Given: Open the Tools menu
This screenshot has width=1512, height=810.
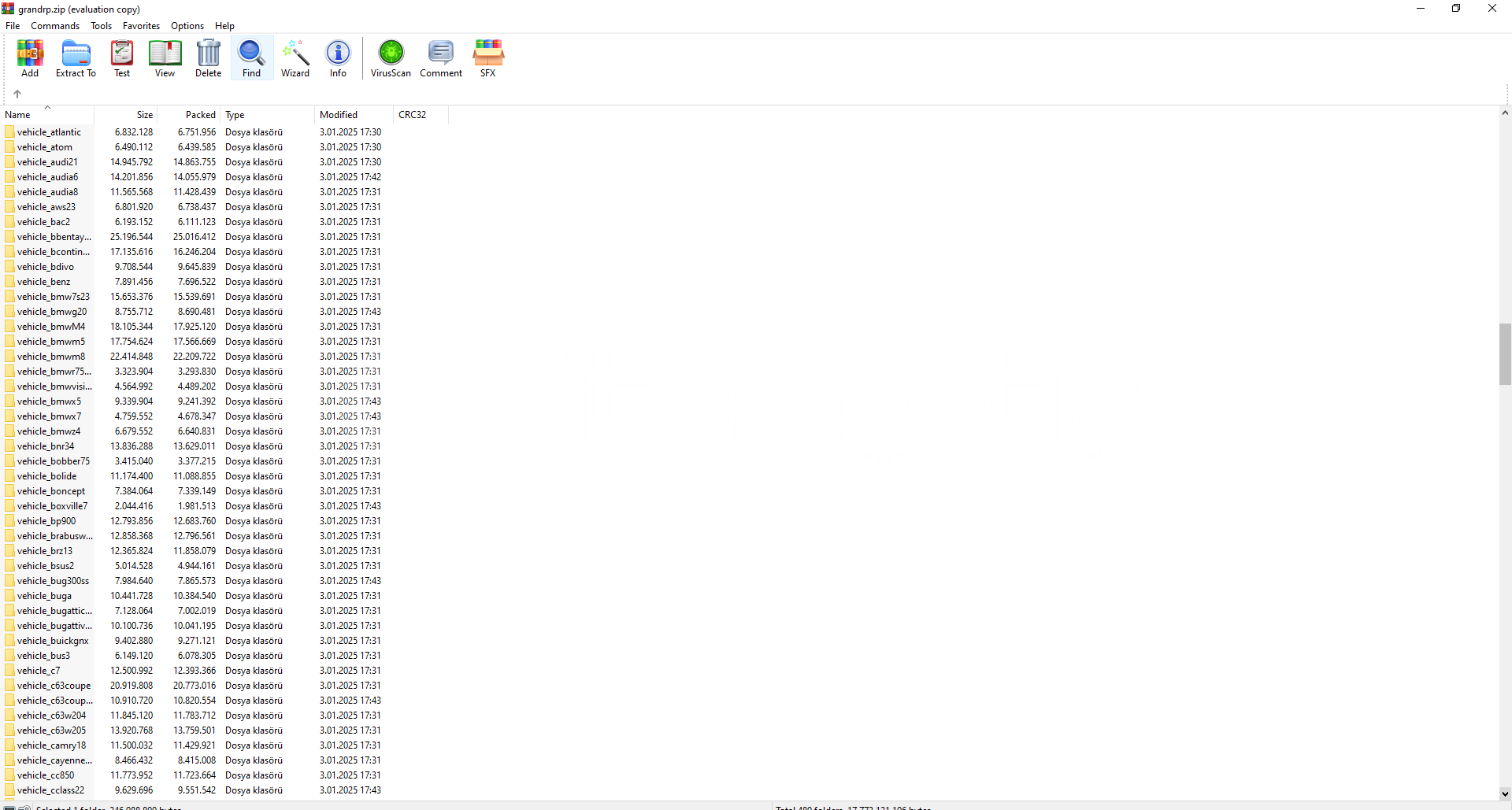Looking at the screenshot, I should (x=102, y=26).
